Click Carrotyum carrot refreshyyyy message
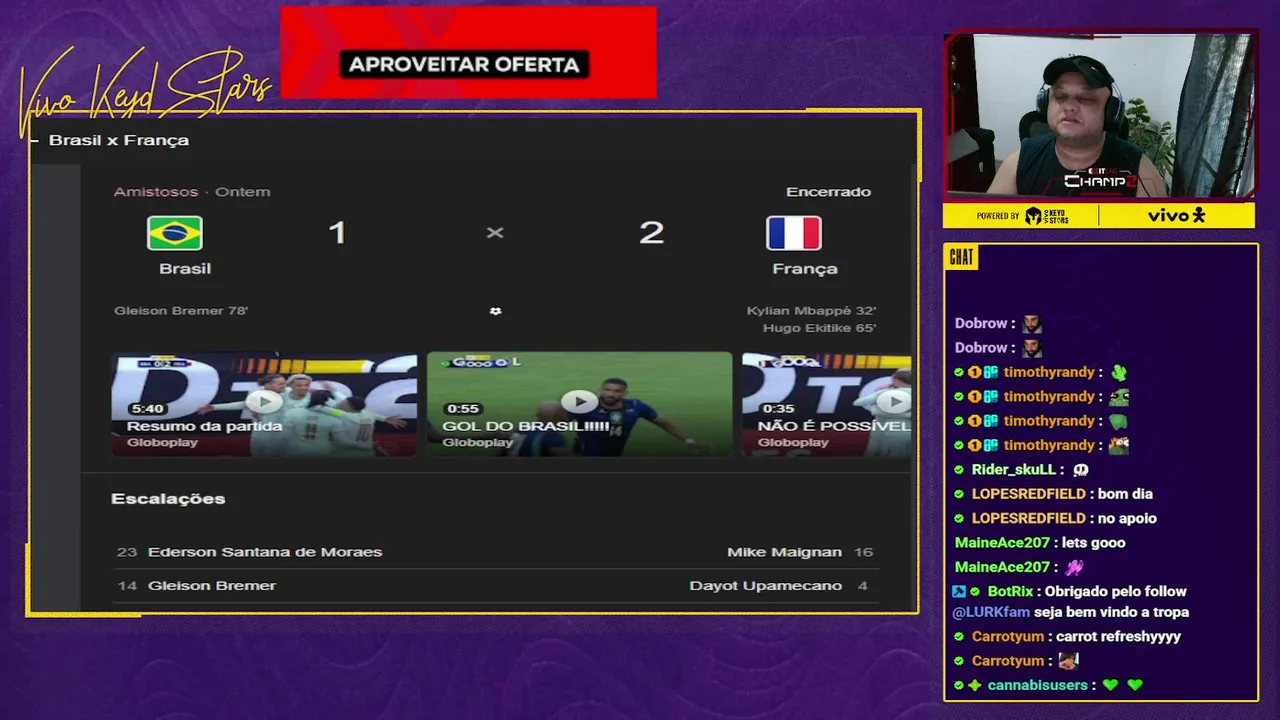Viewport: 1280px width, 720px height. [1067, 637]
